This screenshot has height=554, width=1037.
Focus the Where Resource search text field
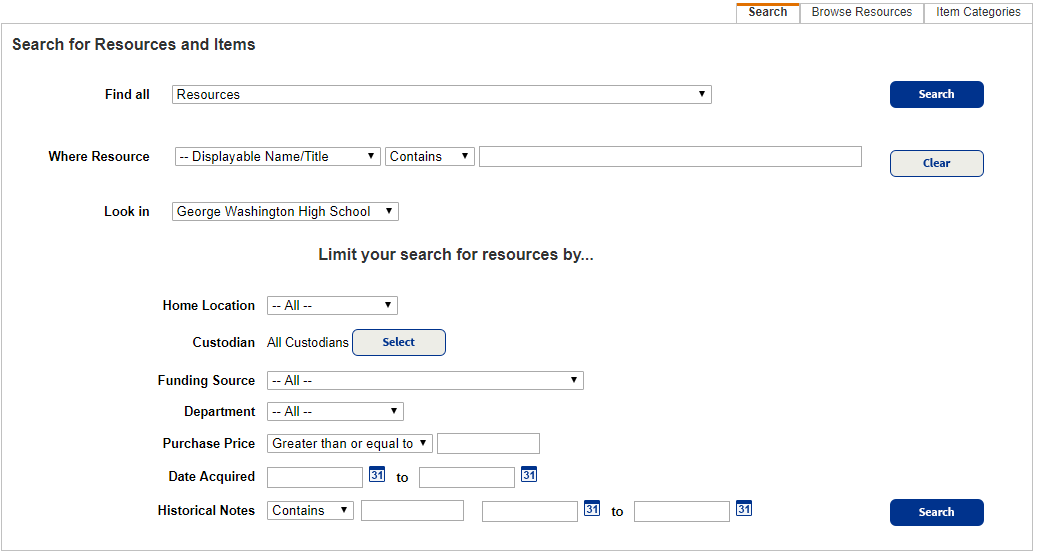click(669, 157)
